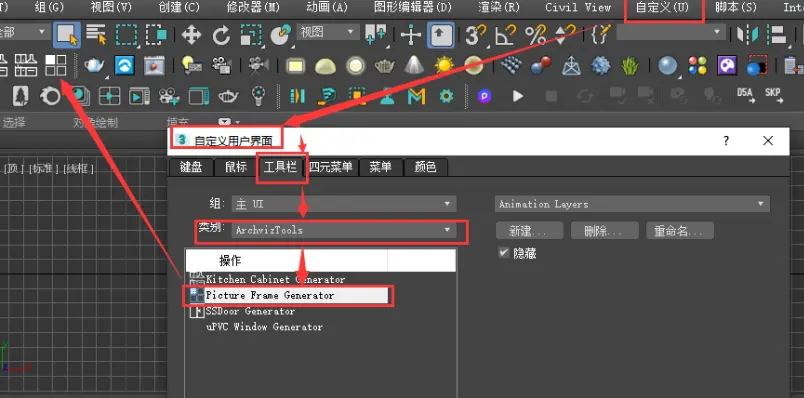Click the 删除... button
The height and width of the screenshot is (398, 804).
pyautogui.click(x=605, y=230)
